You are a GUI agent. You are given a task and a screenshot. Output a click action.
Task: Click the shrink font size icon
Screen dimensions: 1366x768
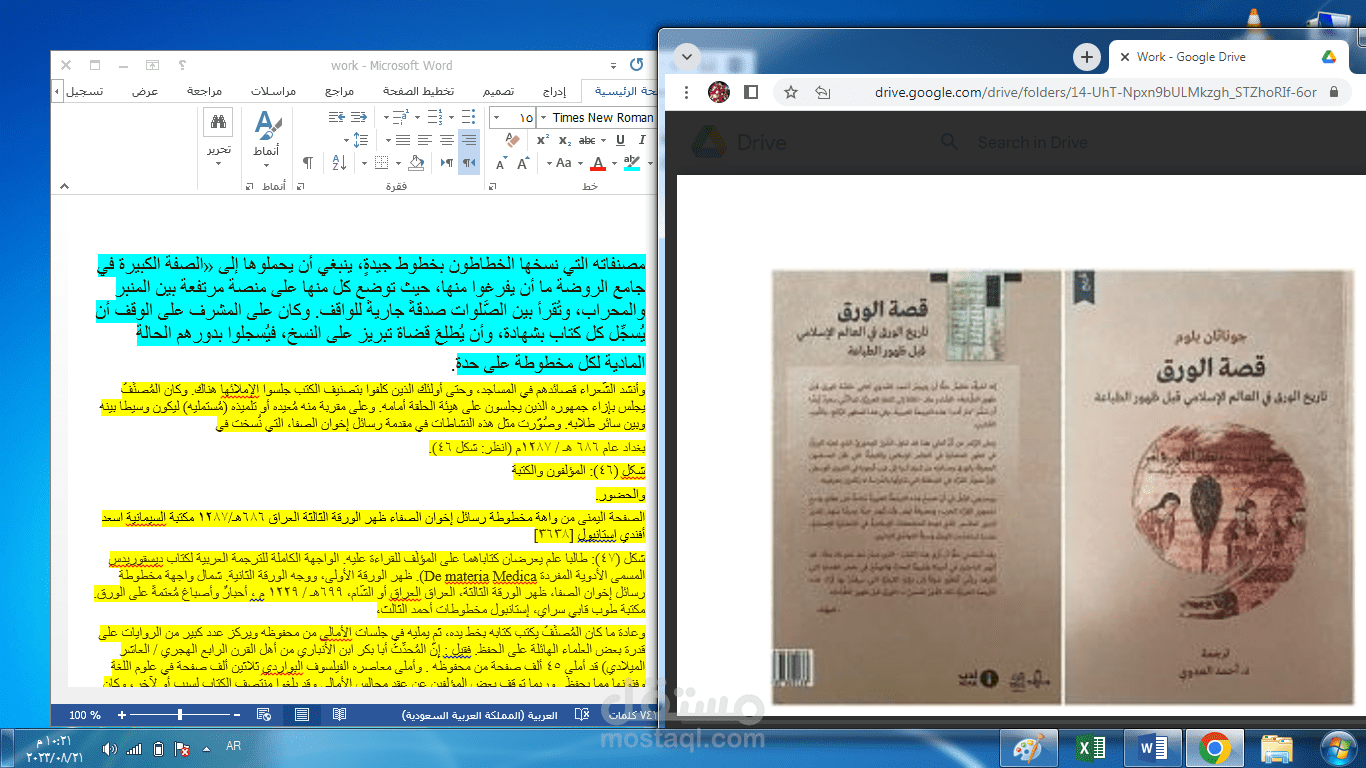point(501,163)
